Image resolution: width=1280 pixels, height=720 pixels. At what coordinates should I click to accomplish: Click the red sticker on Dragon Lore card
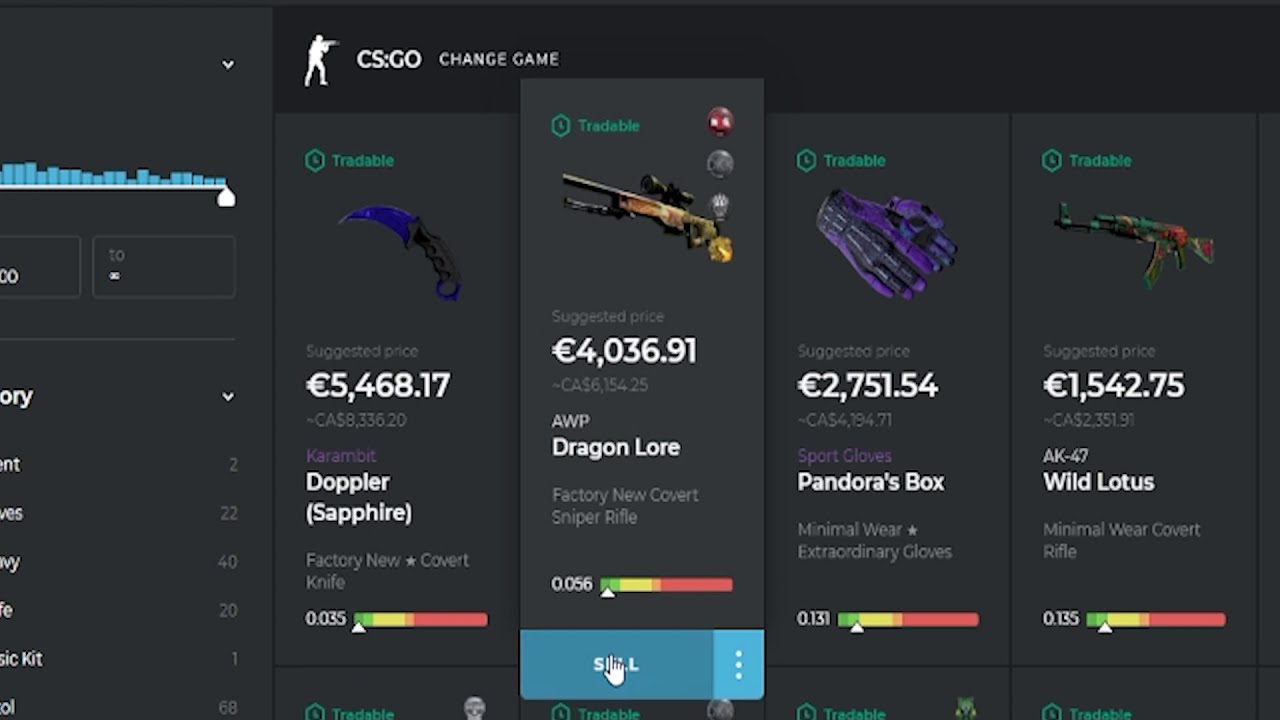[x=720, y=122]
